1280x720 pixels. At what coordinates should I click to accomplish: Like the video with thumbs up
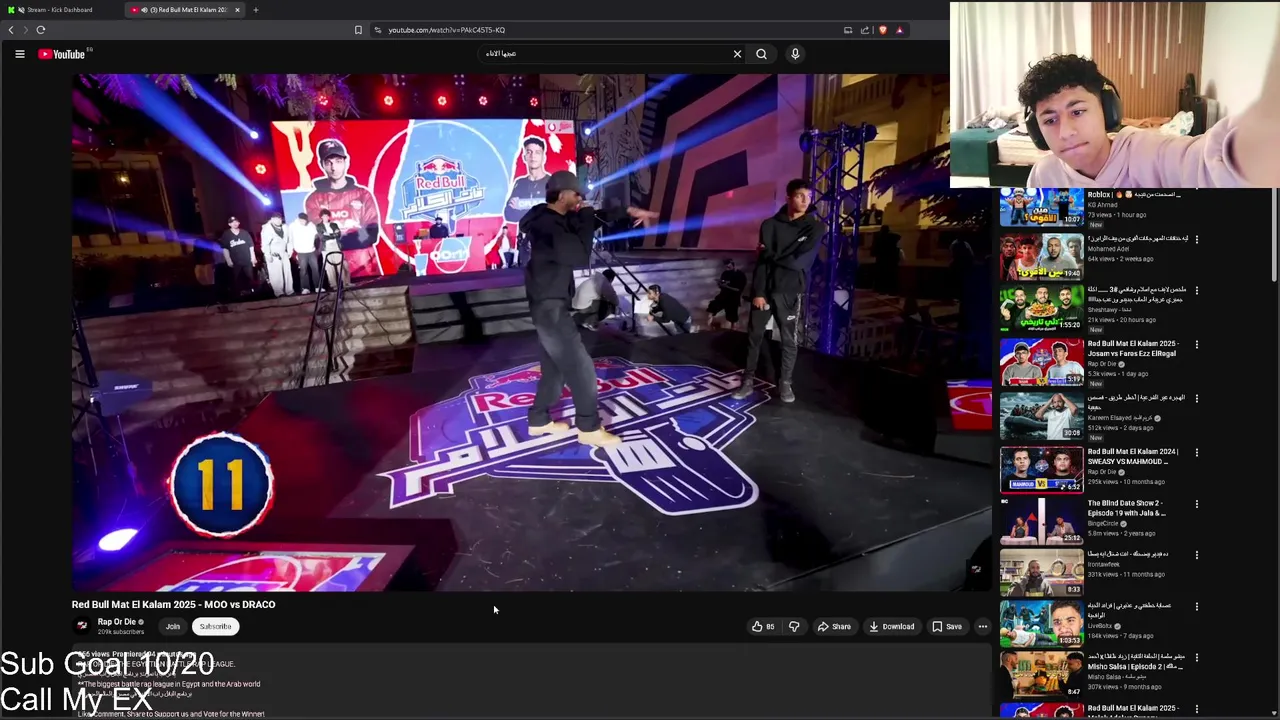[764, 627]
